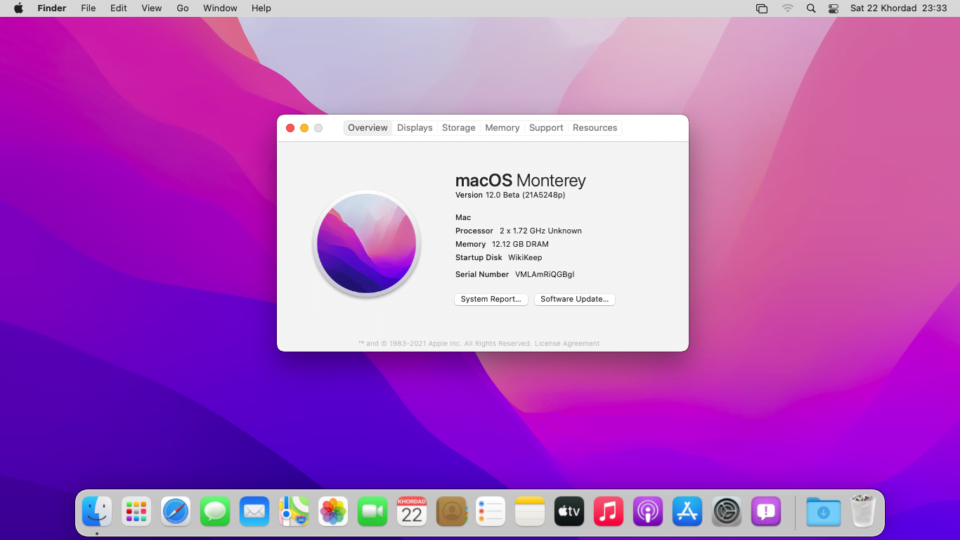Launch the Music app
This screenshot has height=540, width=960.
[608, 512]
